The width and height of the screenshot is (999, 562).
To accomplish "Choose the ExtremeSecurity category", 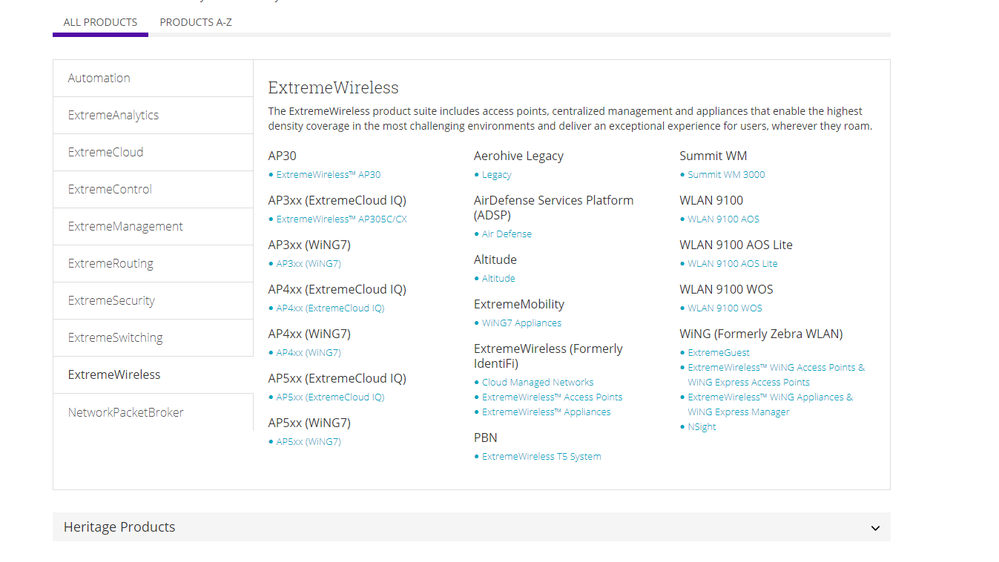I will click(153, 300).
